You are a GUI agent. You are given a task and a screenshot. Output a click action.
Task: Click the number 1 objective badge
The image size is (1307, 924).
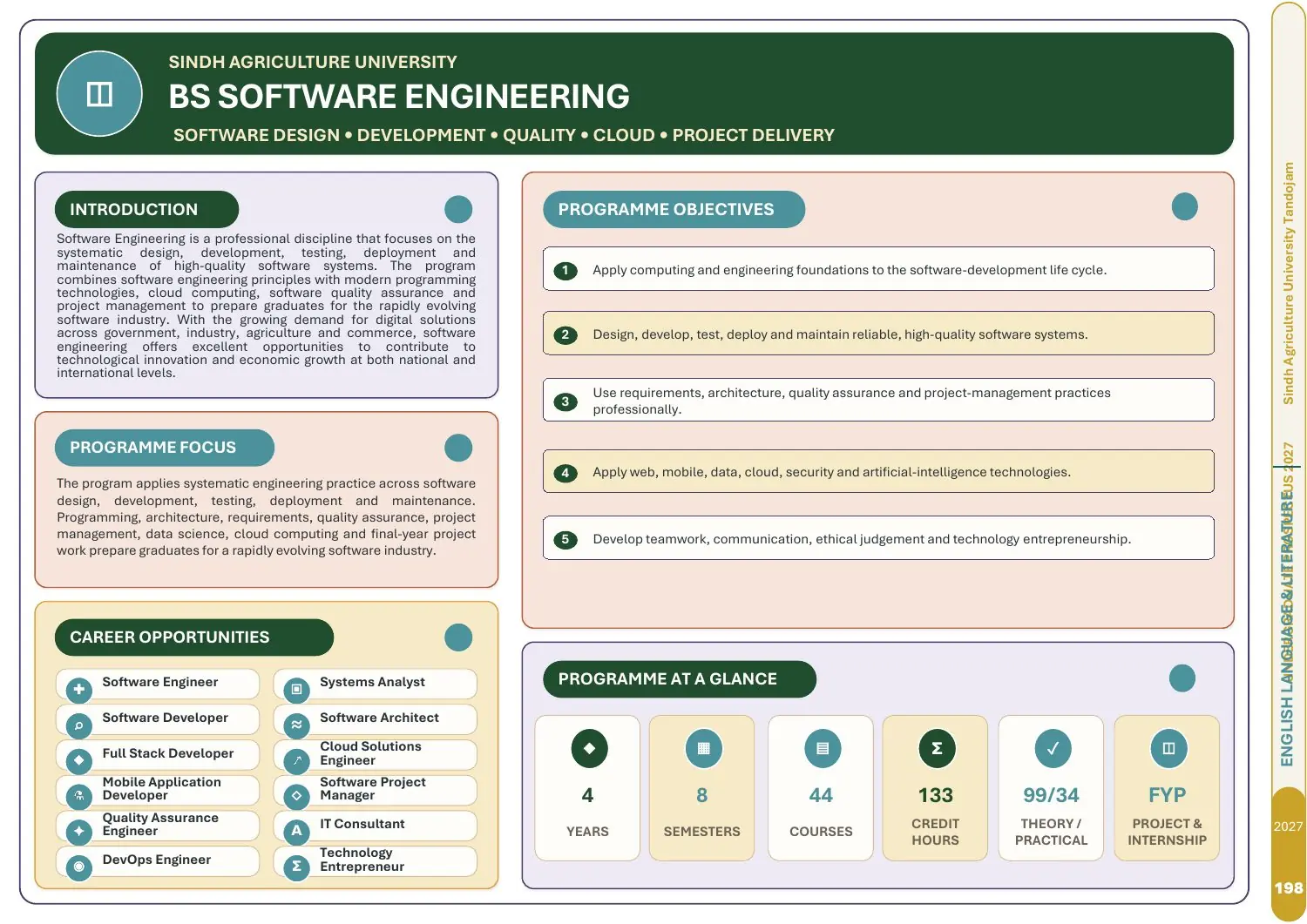[565, 270]
